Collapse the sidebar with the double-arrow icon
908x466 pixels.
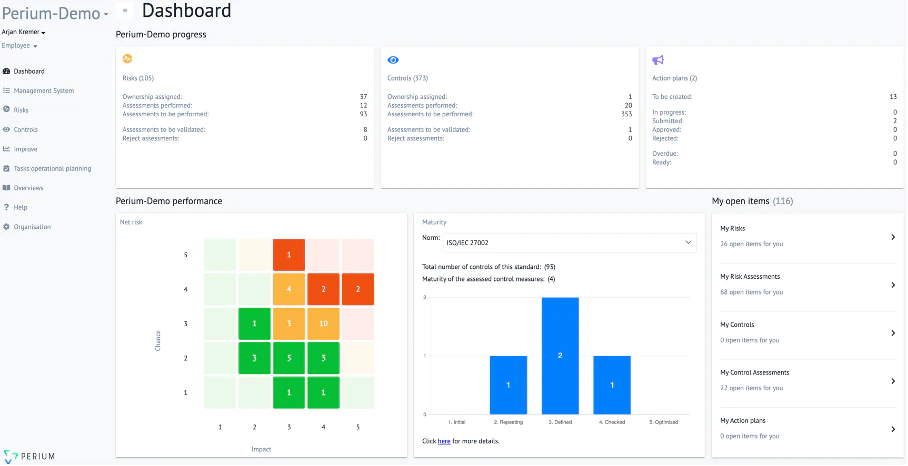tap(125, 11)
